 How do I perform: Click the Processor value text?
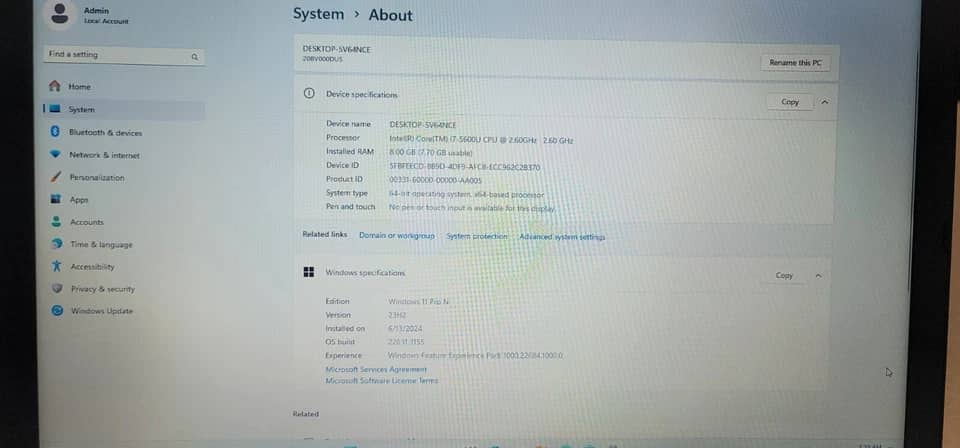click(x=481, y=140)
